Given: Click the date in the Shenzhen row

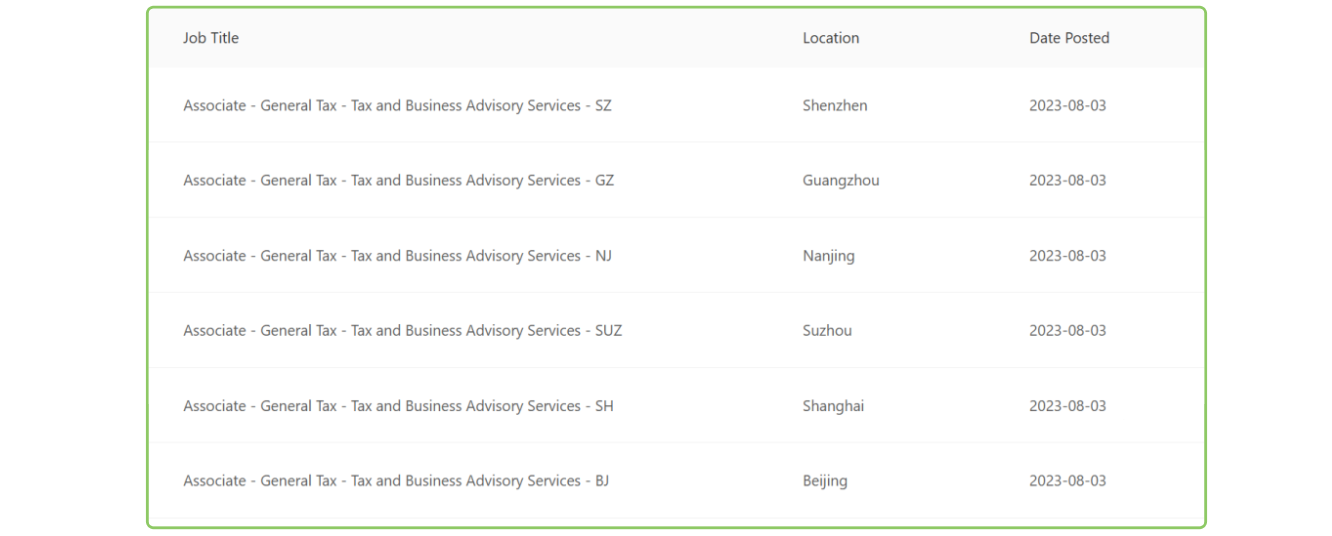Looking at the screenshot, I should click(x=1068, y=106).
